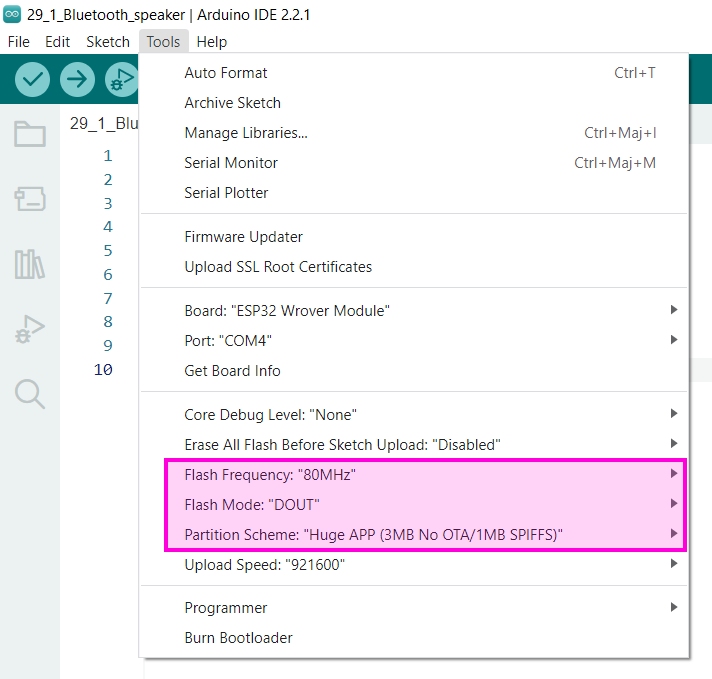
Task: Open the Sketchbook folder sidebar icon
Action: point(30,134)
